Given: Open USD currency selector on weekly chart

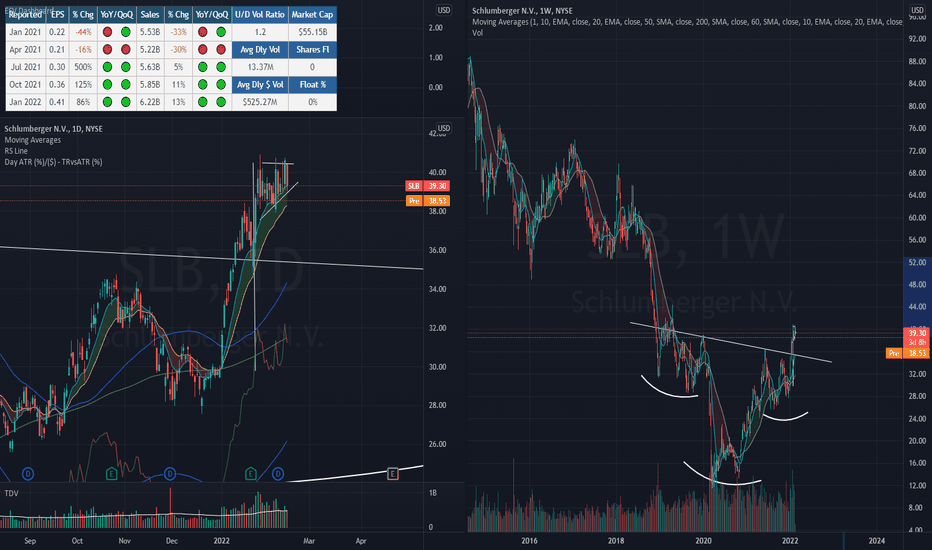Looking at the screenshot, I should click(918, 10).
